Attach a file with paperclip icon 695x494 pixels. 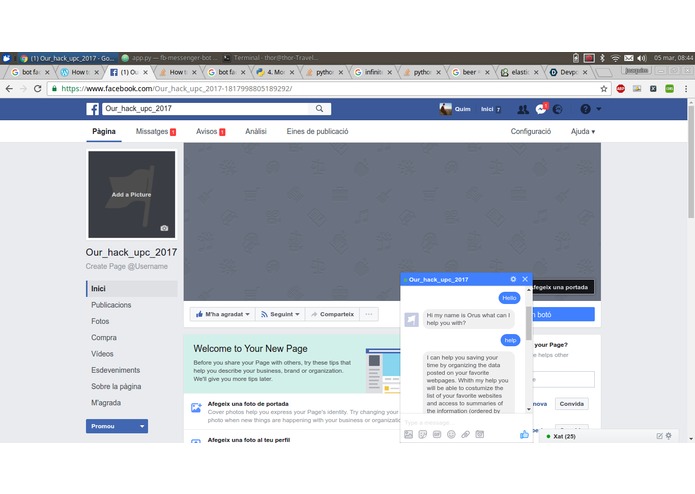[x=465, y=435]
